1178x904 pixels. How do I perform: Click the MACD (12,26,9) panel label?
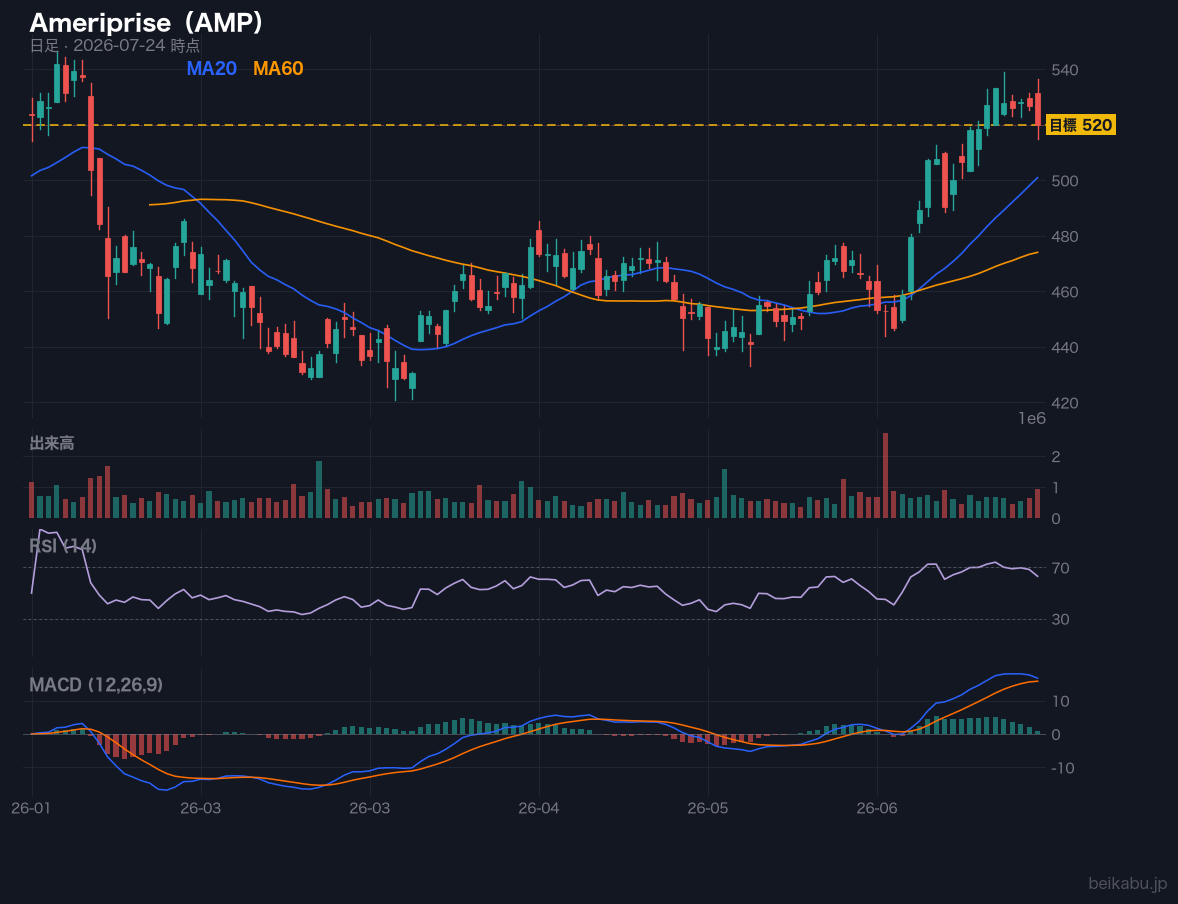pyautogui.click(x=96, y=685)
